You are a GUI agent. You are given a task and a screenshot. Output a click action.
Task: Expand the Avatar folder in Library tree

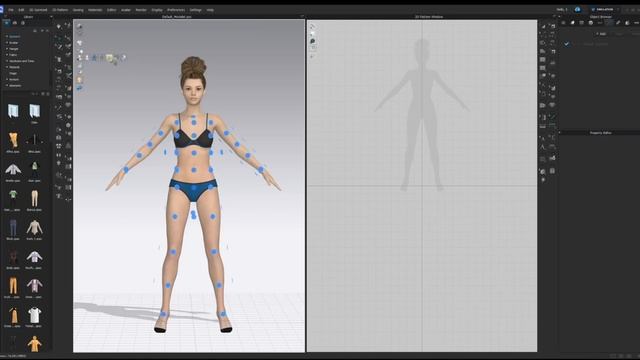coord(7,42)
